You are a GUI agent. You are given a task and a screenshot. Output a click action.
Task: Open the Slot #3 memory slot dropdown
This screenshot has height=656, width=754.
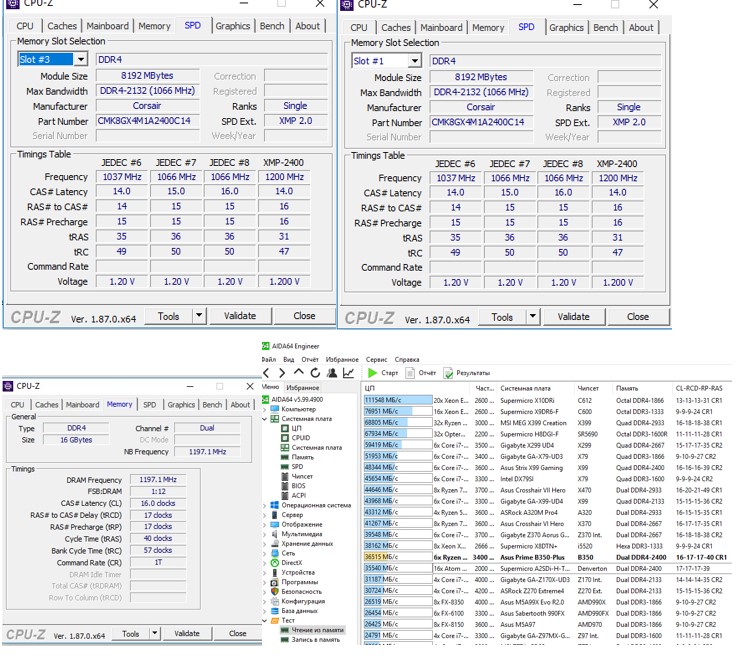[80, 59]
